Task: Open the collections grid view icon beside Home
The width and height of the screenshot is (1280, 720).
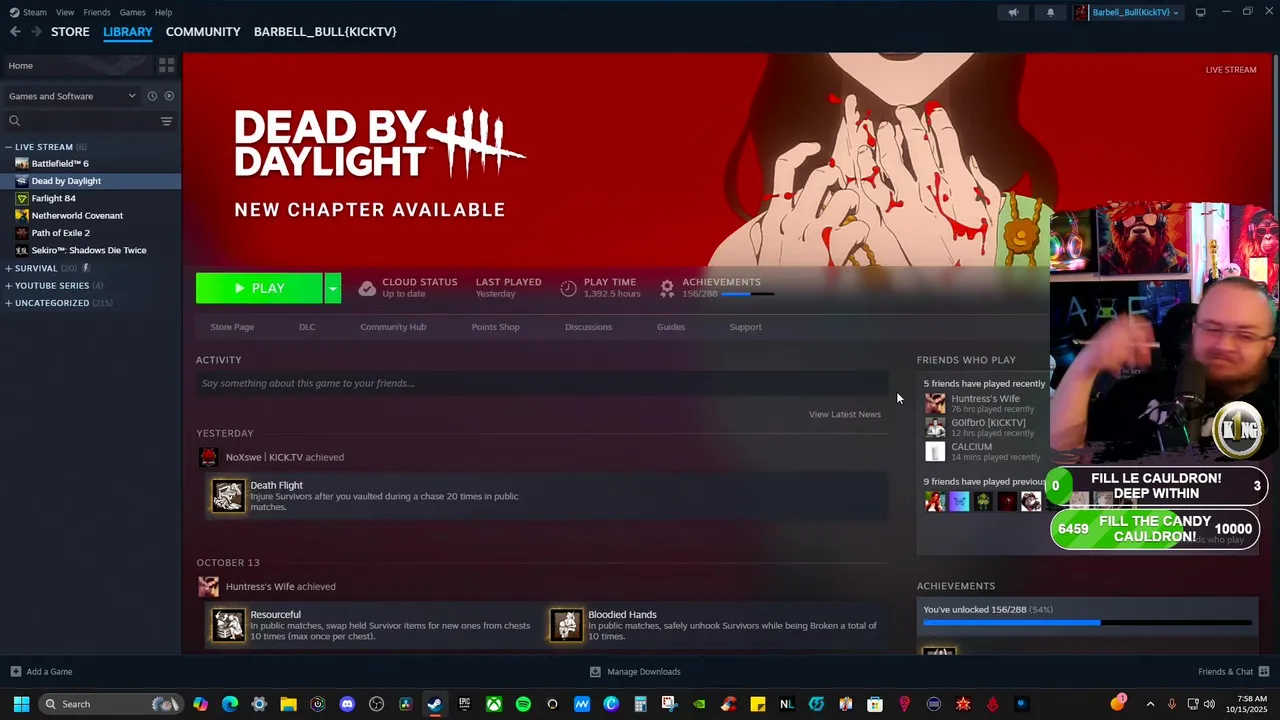Action: 166,66
